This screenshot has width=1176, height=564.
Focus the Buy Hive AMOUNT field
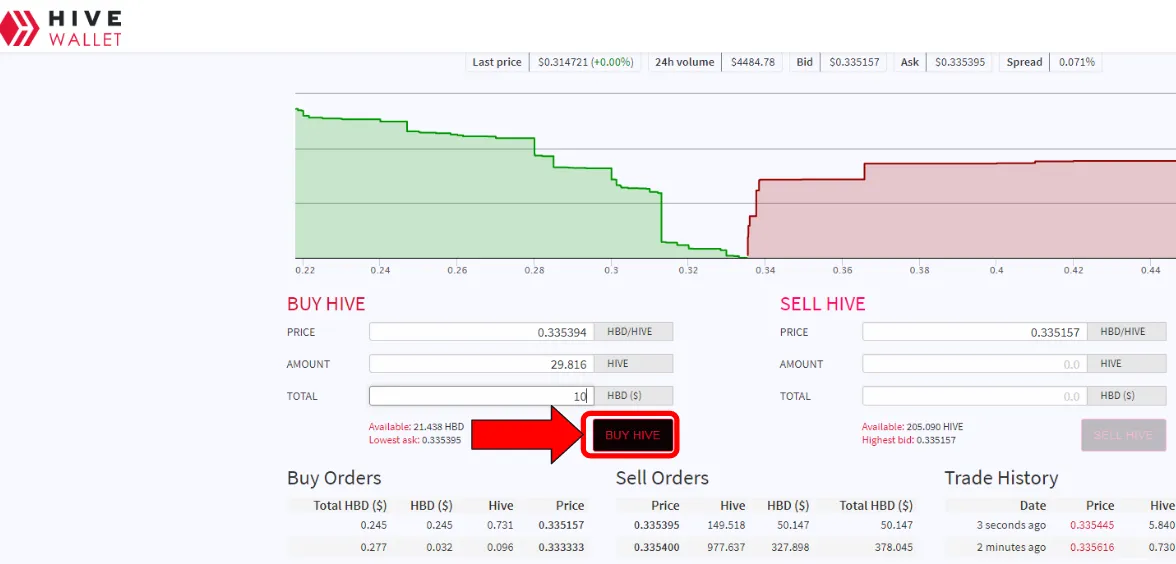482,364
